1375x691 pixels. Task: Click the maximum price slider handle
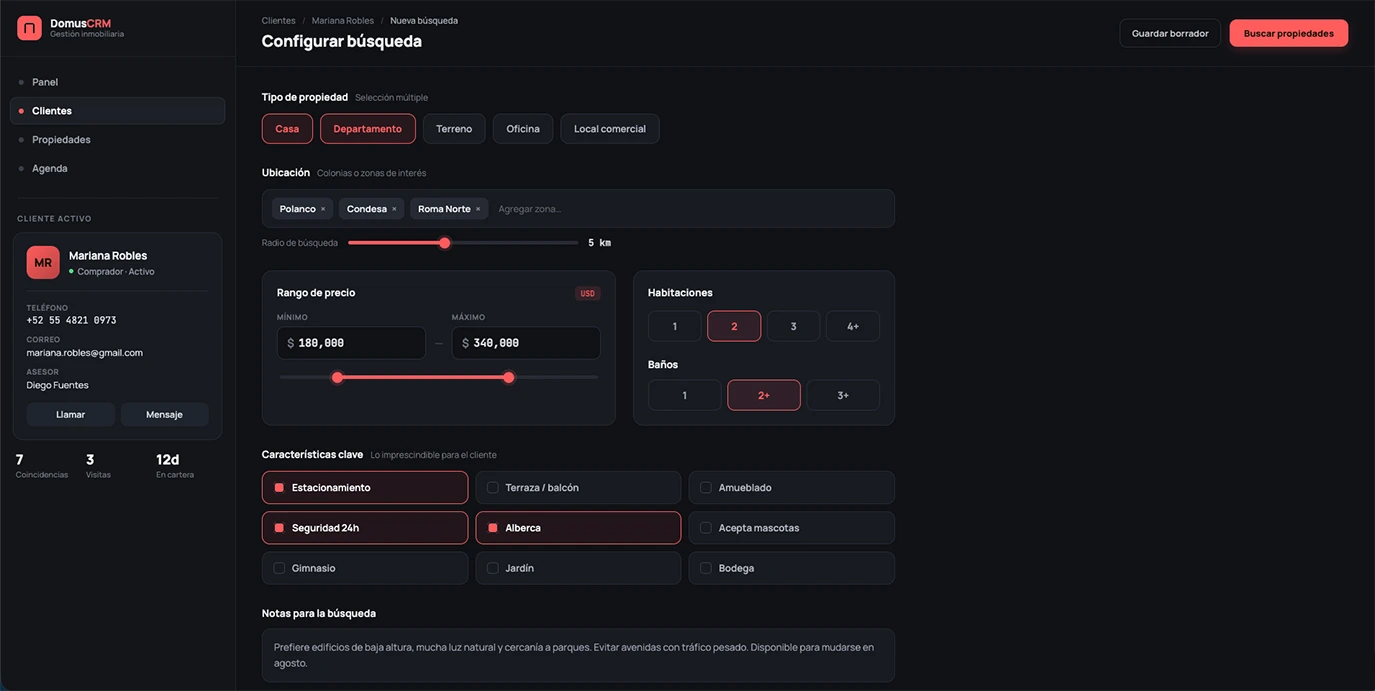pos(509,377)
